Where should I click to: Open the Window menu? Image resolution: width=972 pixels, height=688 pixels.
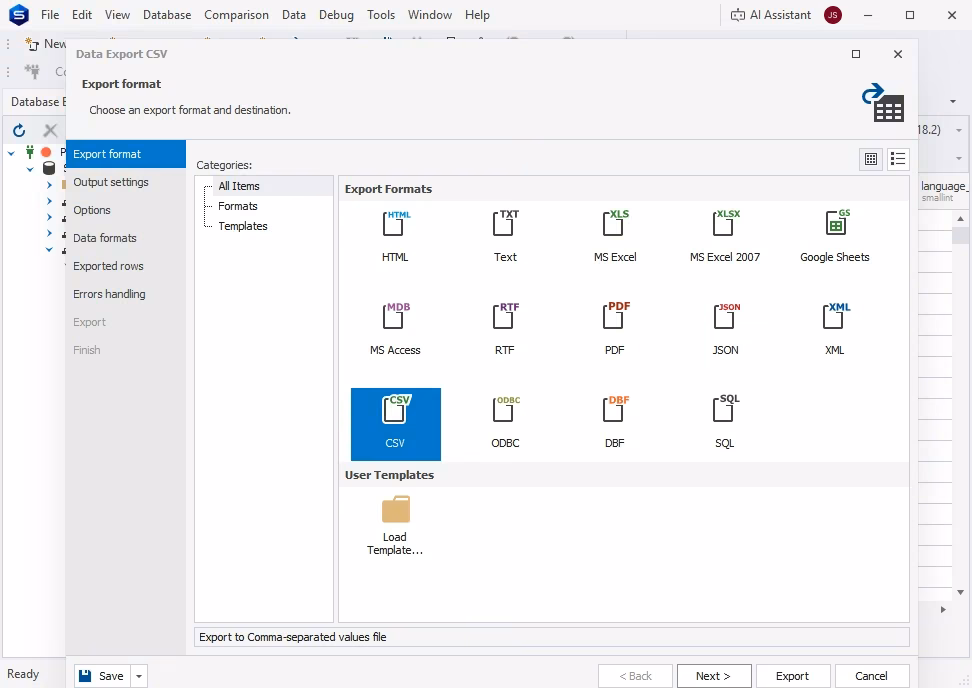(430, 15)
